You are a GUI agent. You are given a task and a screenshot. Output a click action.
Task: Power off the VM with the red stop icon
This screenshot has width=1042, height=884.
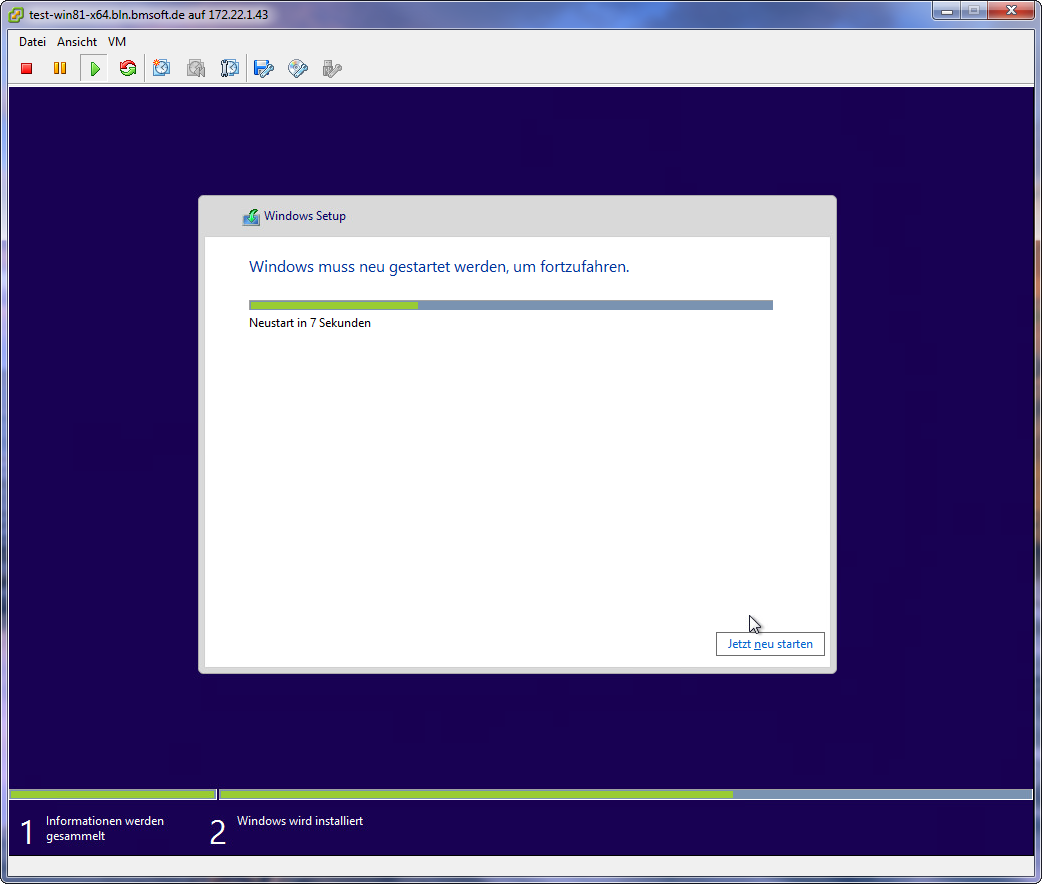tap(27, 68)
